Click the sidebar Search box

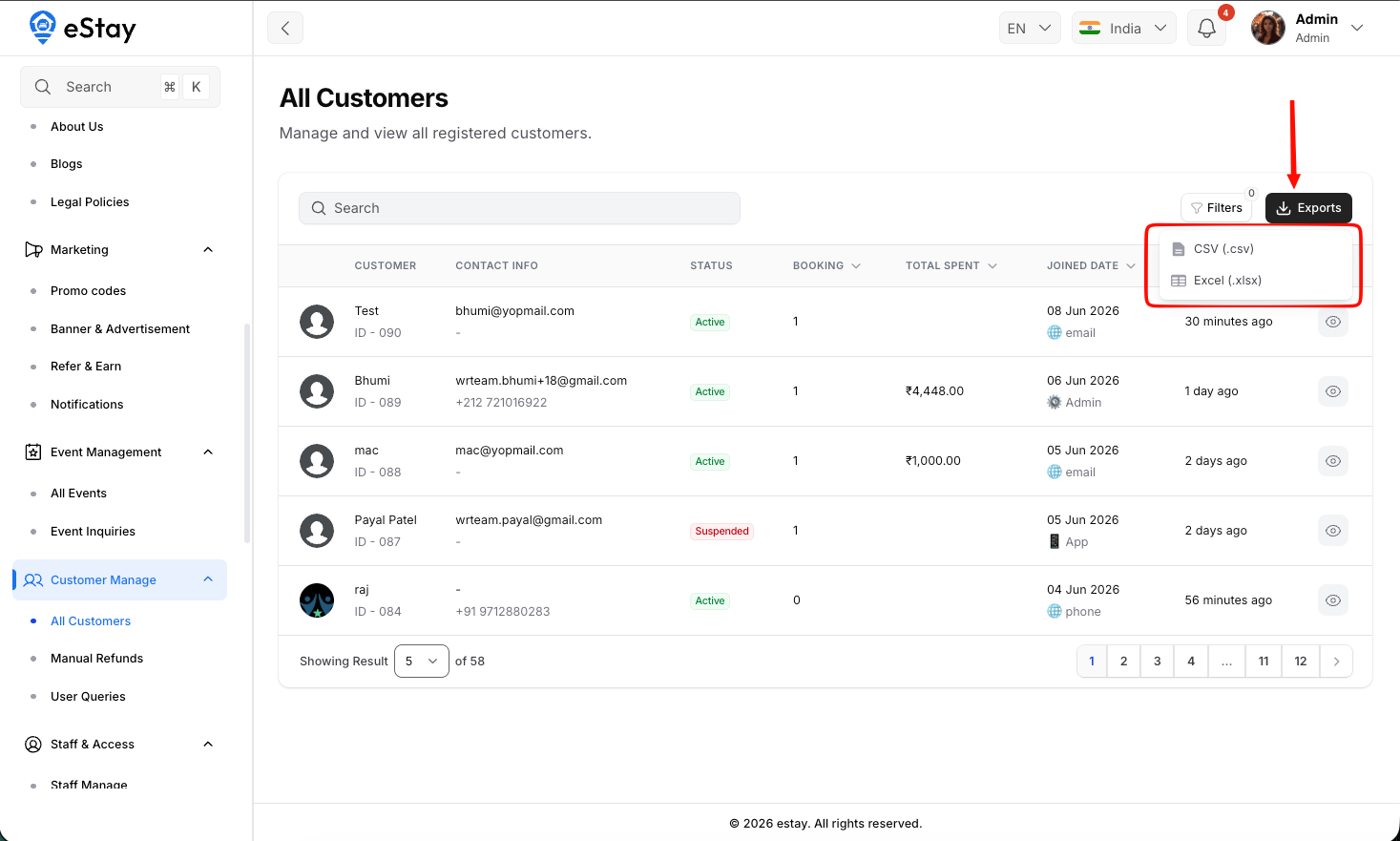click(x=120, y=87)
